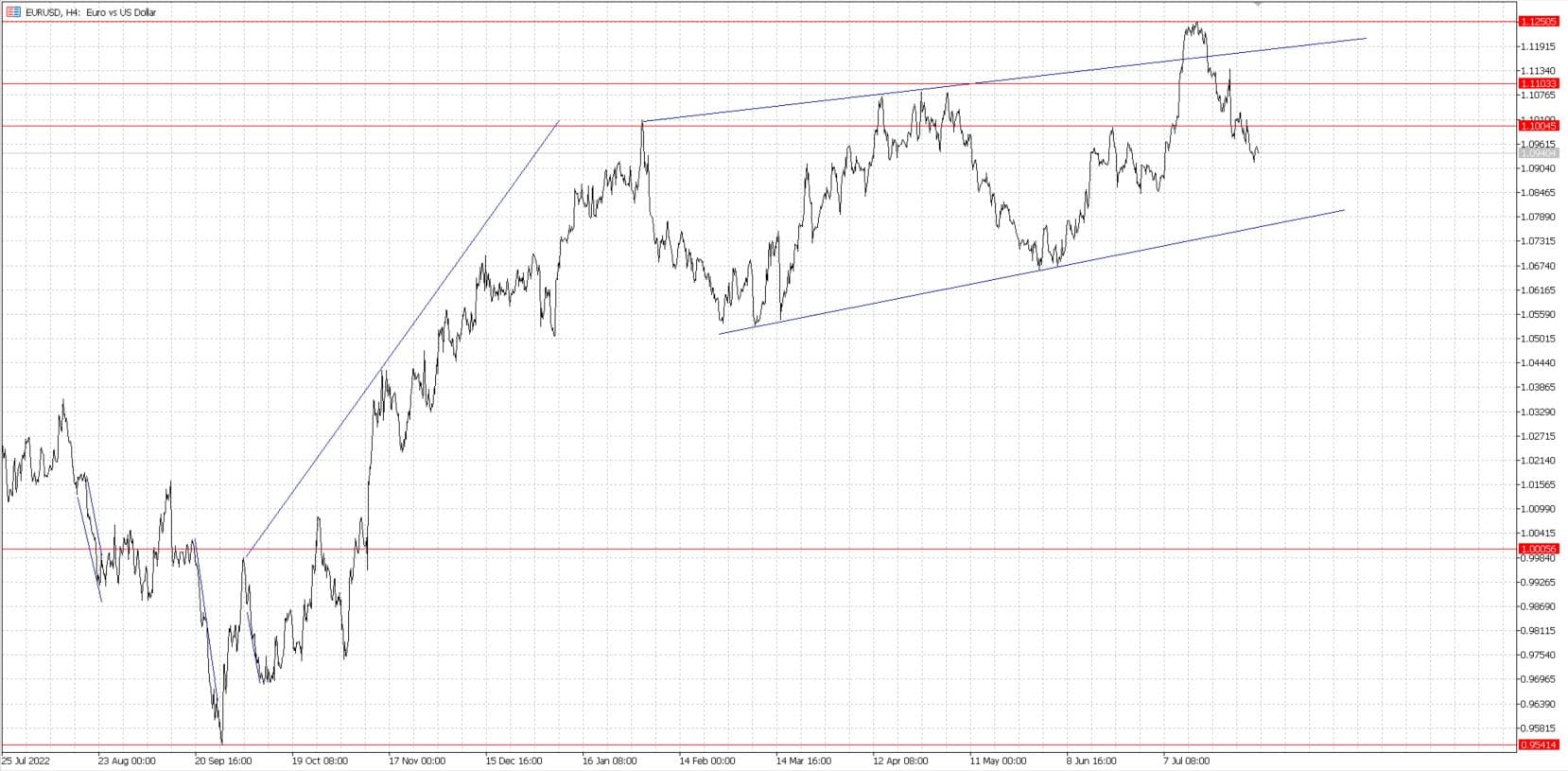Click the chart panel icon beside EURUSD title

(13, 12)
